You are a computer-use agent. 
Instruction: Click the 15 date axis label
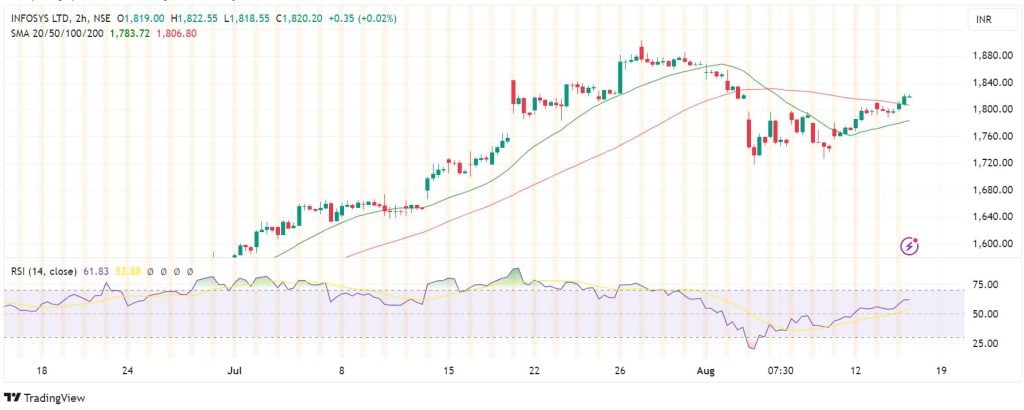click(x=448, y=371)
